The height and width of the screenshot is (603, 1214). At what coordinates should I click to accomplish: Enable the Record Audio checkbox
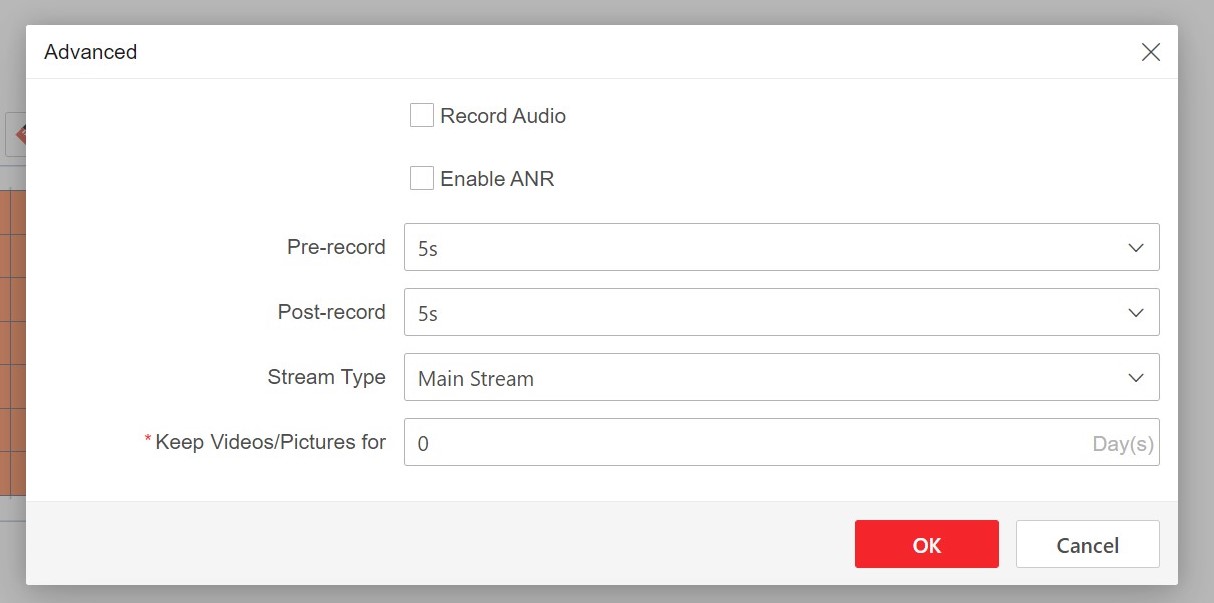(x=421, y=114)
